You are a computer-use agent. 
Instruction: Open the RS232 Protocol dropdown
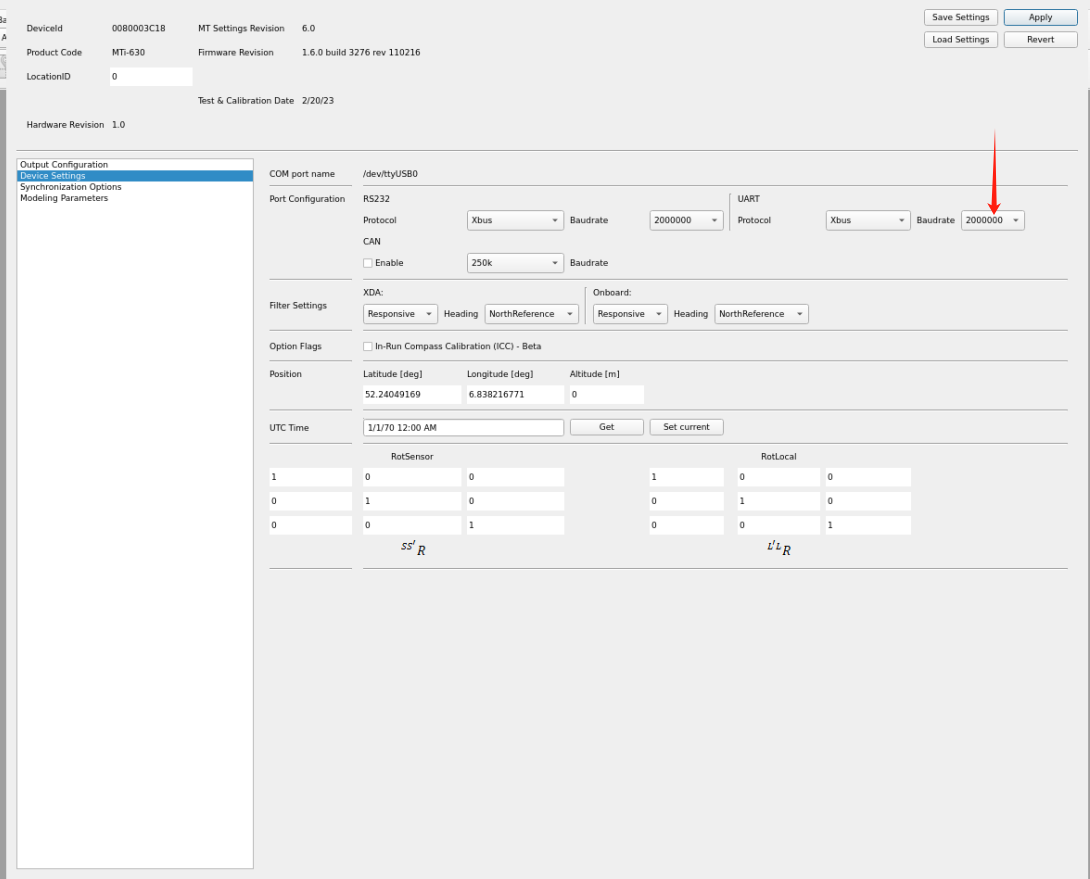tap(515, 220)
